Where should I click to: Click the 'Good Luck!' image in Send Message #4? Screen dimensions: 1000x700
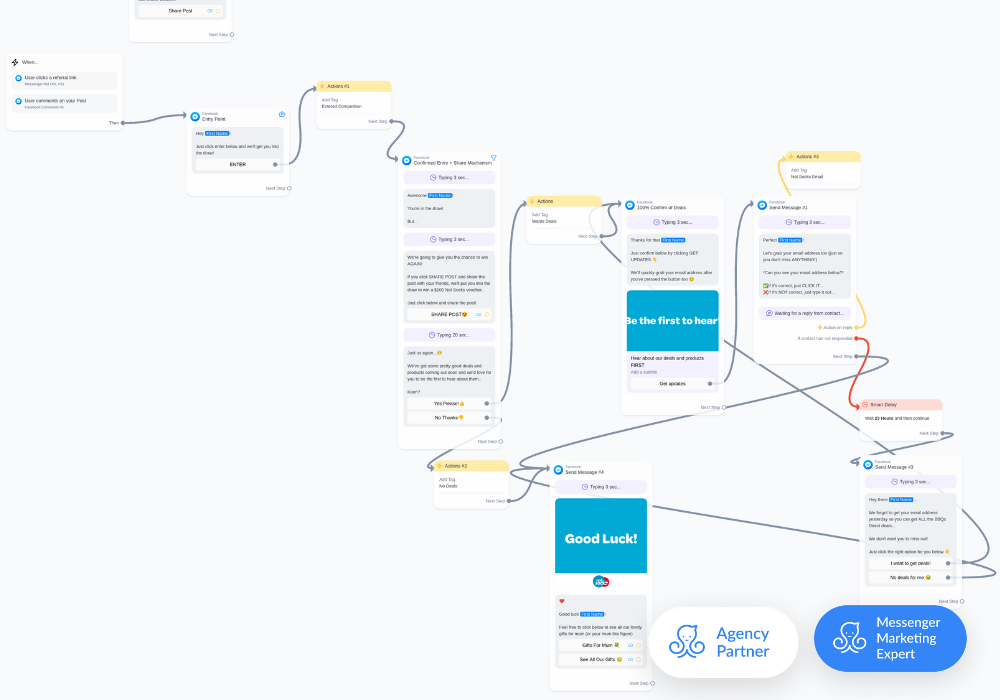tap(601, 537)
